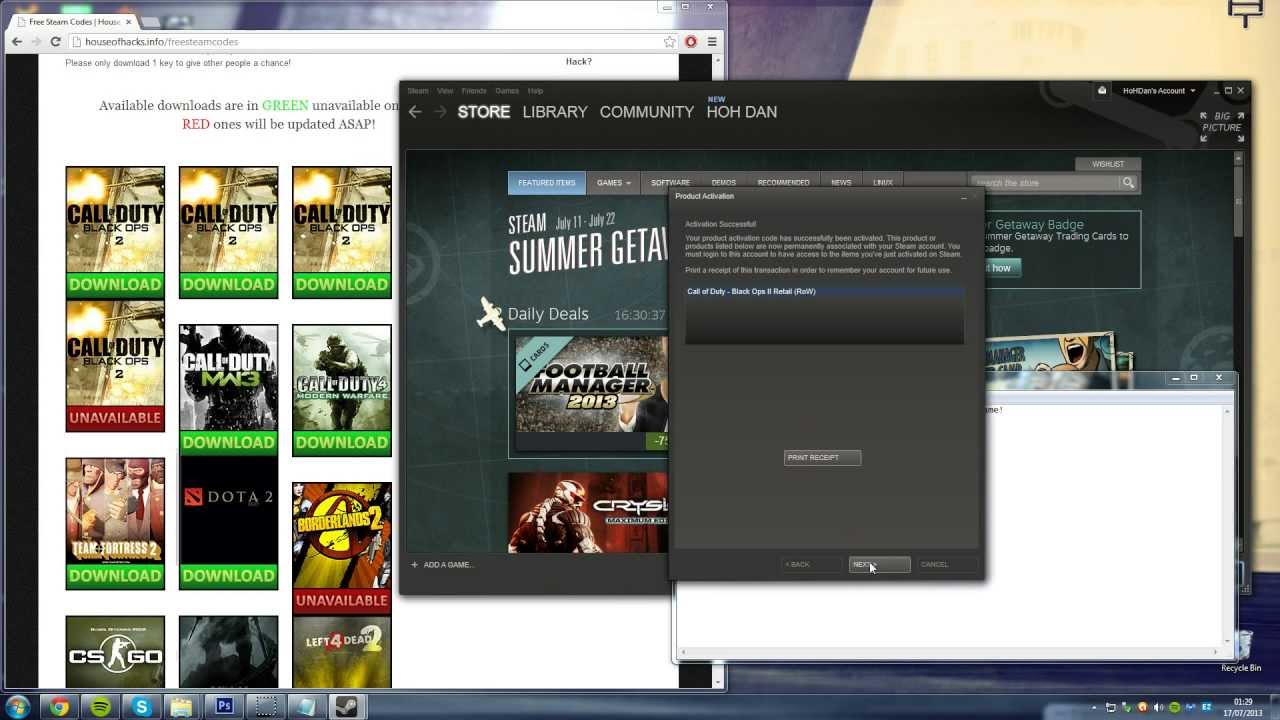1280x720 pixels.
Task: Select the Featured Items store tab
Action: tap(547, 183)
